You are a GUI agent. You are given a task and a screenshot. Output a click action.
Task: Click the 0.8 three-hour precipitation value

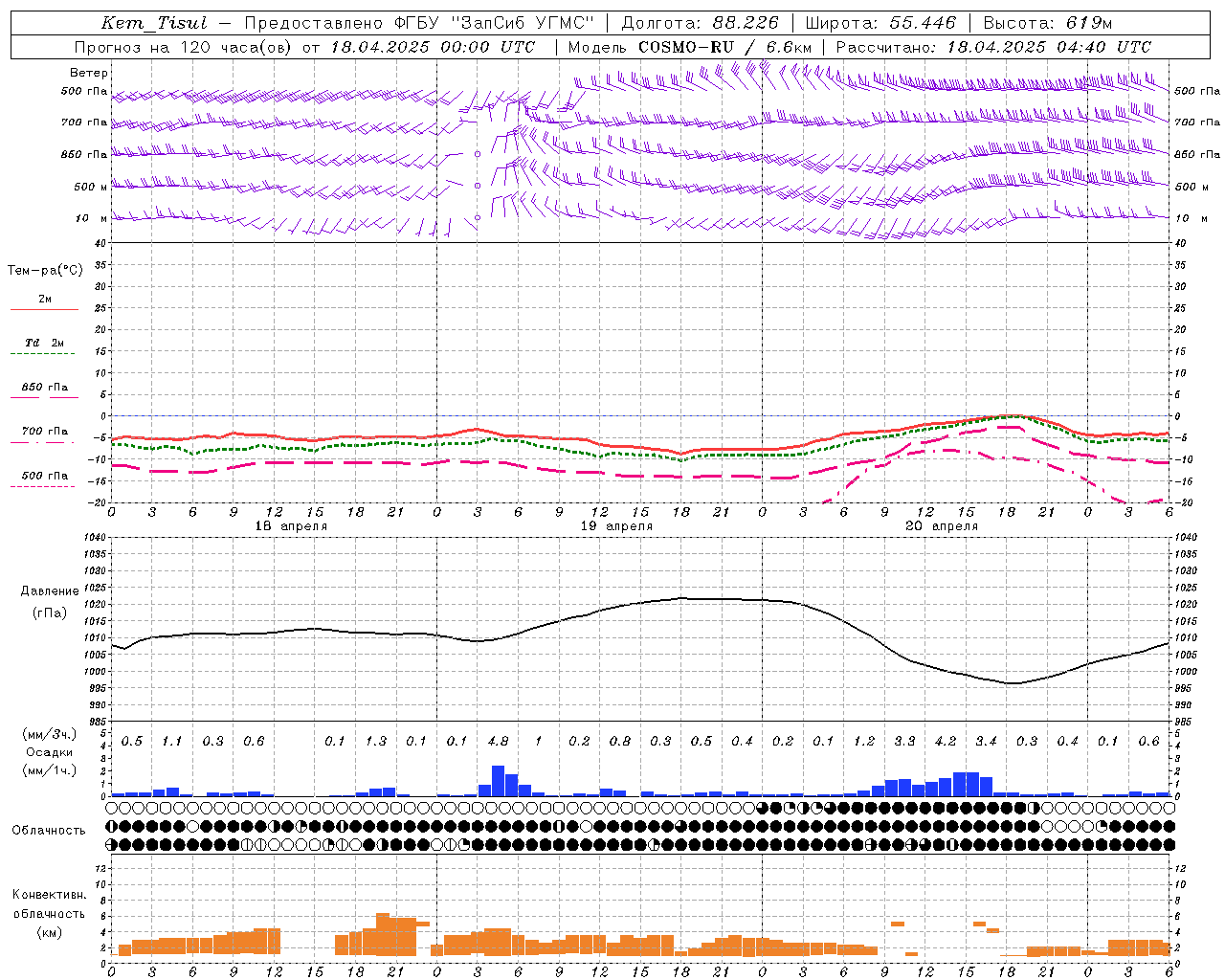[620, 742]
